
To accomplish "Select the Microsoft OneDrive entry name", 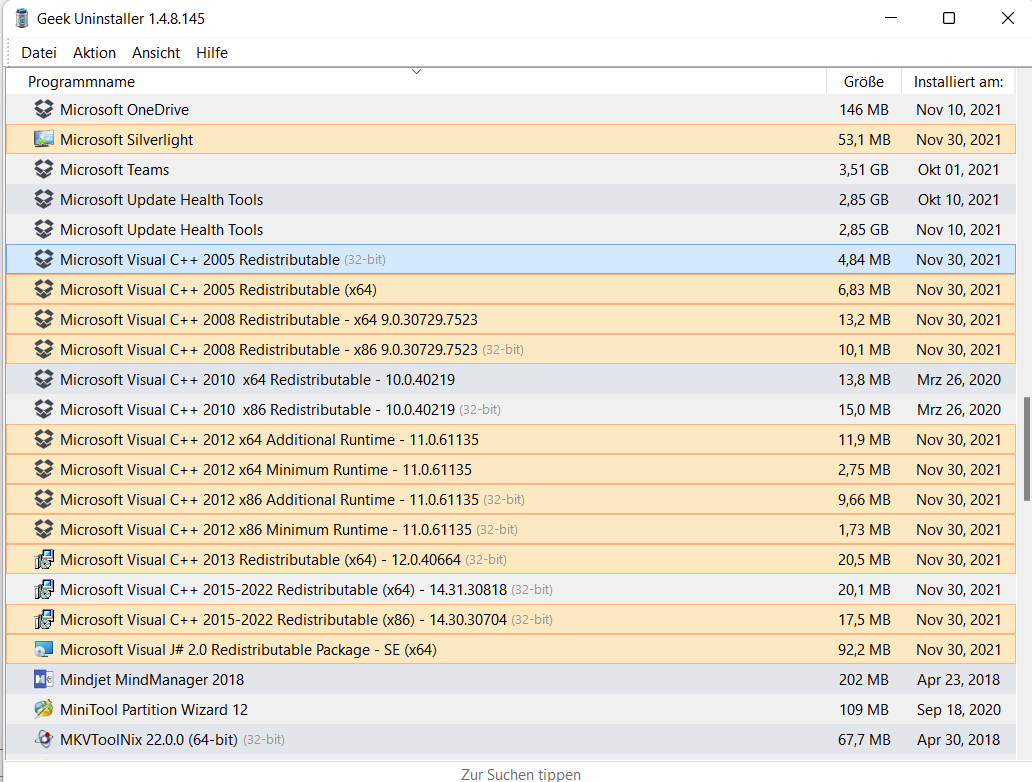I will [x=124, y=110].
